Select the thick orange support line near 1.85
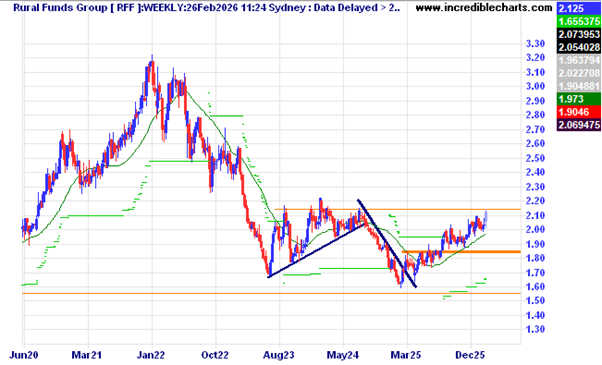Viewport: 602px width, 365px height. pyautogui.click(x=461, y=252)
